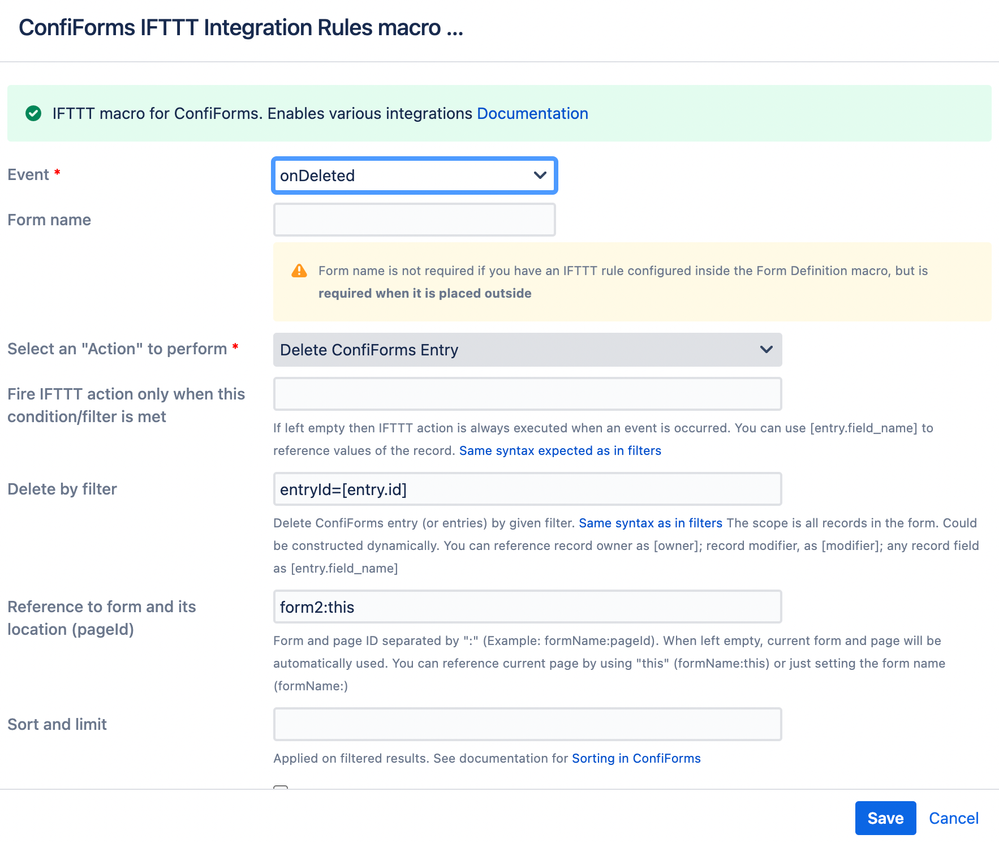Click the Delete by filter label
The image size is (999, 842).
[x=62, y=489]
